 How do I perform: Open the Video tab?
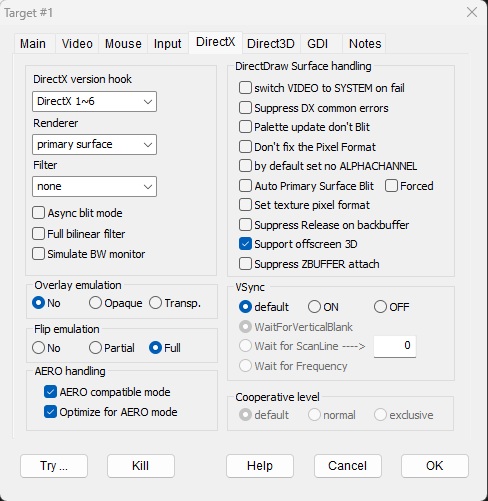[77, 44]
